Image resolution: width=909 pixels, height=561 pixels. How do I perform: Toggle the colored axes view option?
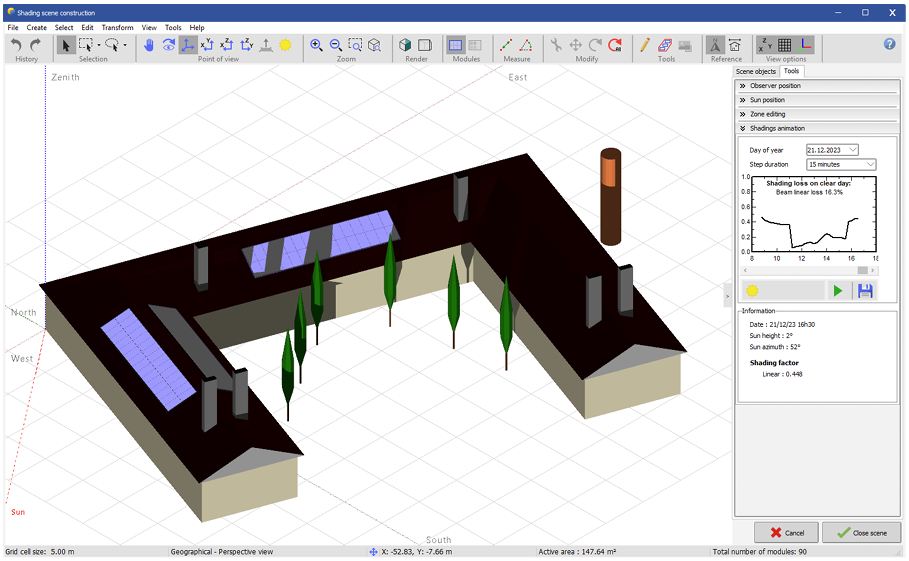(806, 45)
